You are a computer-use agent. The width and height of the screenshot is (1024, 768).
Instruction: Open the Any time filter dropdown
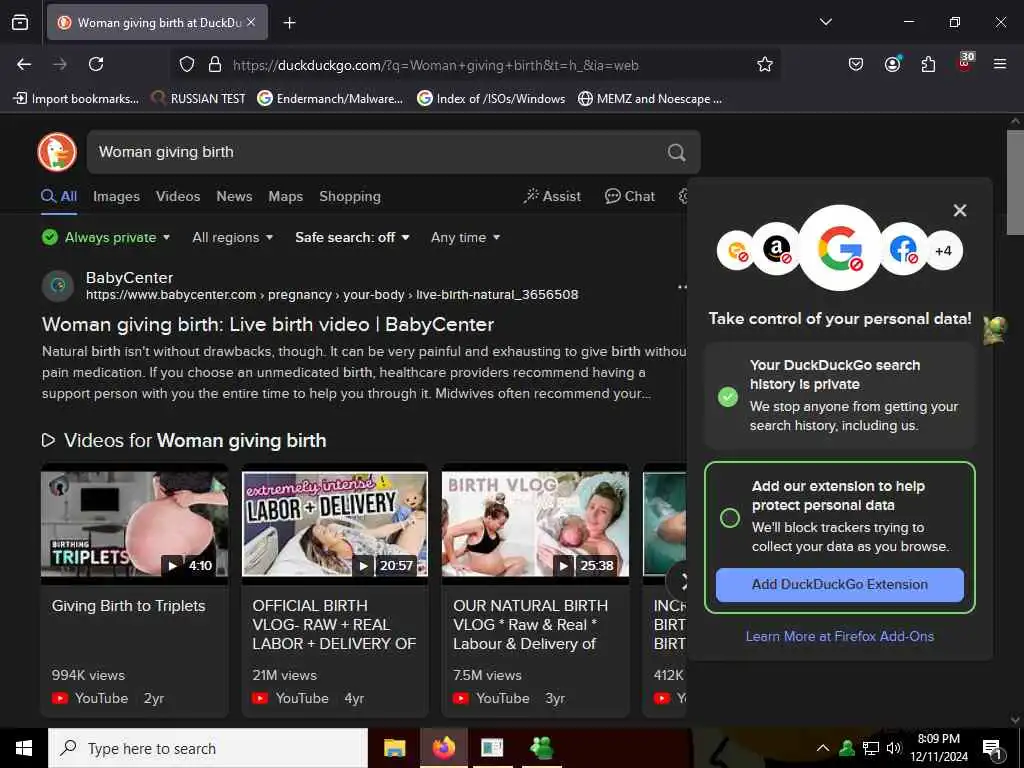465,237
